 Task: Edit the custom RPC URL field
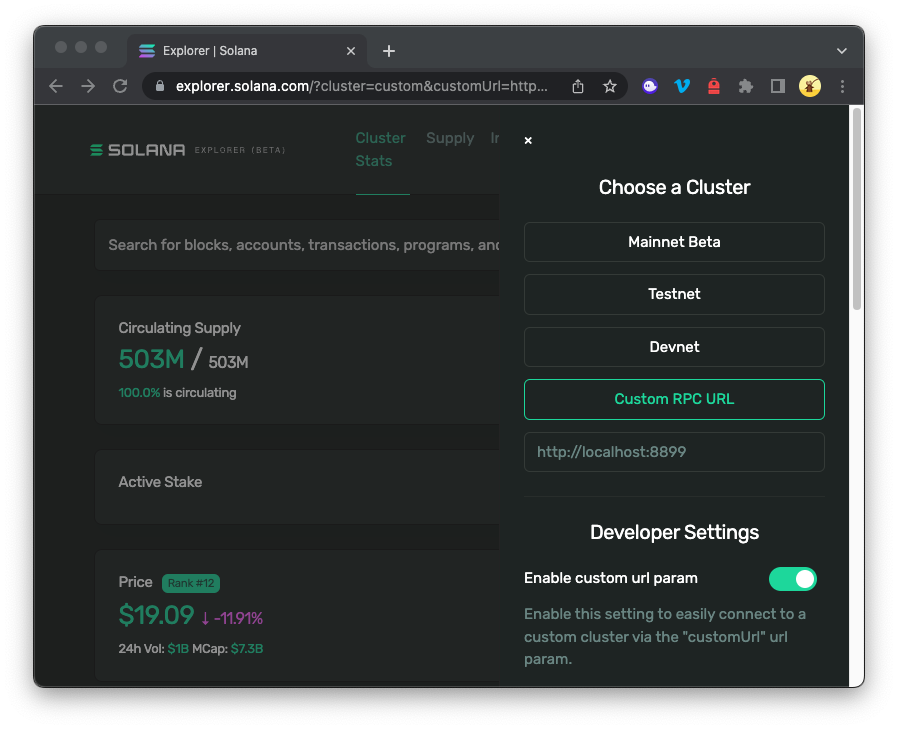click(x=674, y=452)
